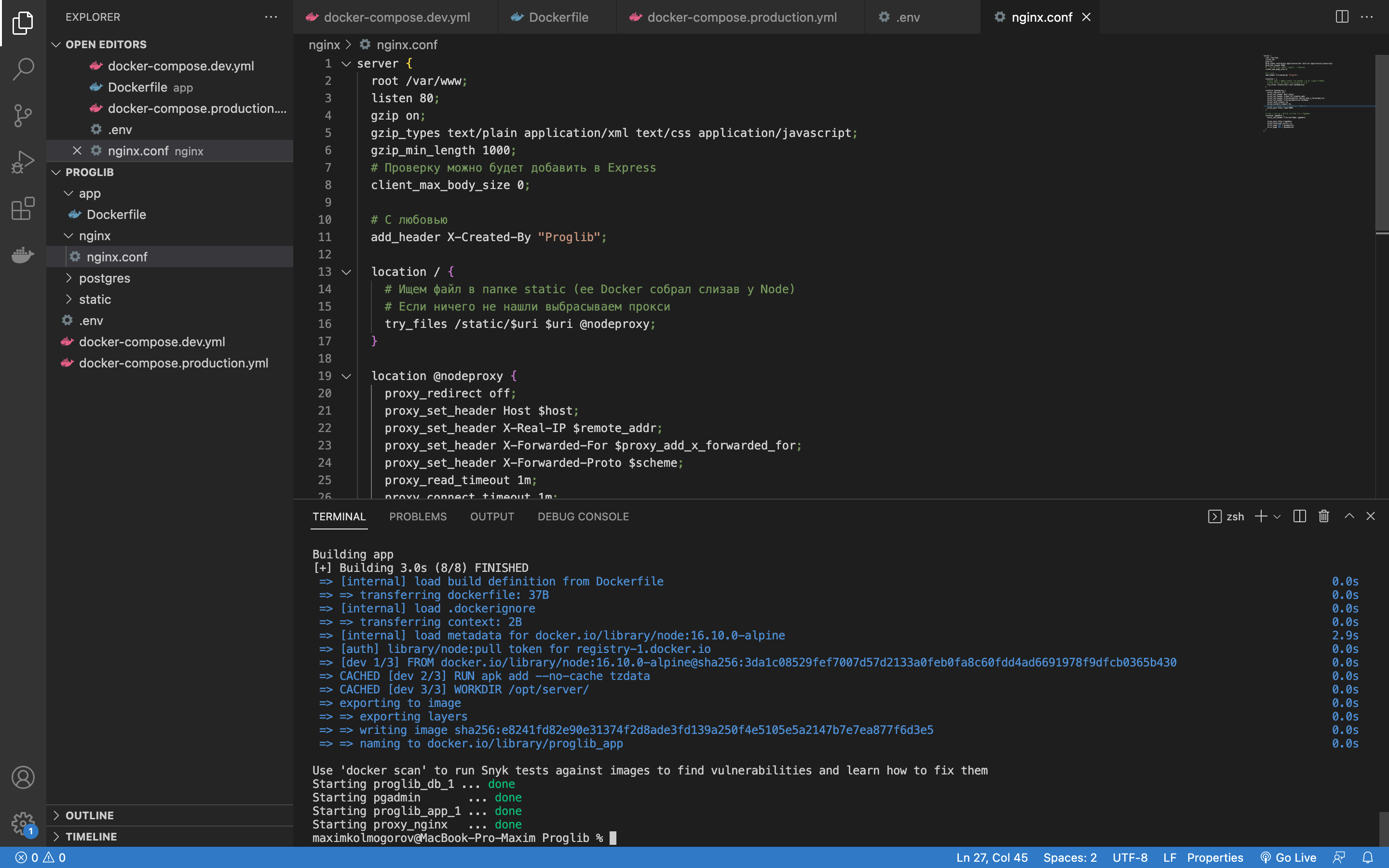
Task: Close the terminal panel
Action: (x=1371, y=516)
